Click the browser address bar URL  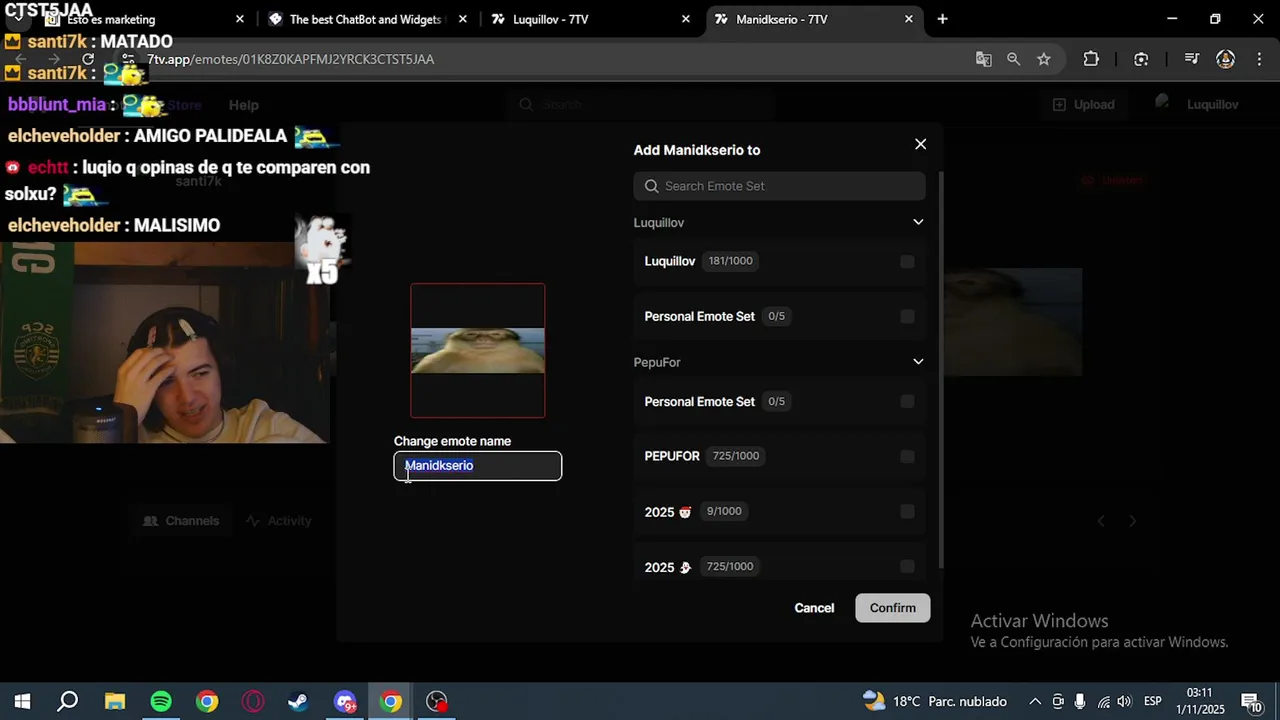coord(290,59)
